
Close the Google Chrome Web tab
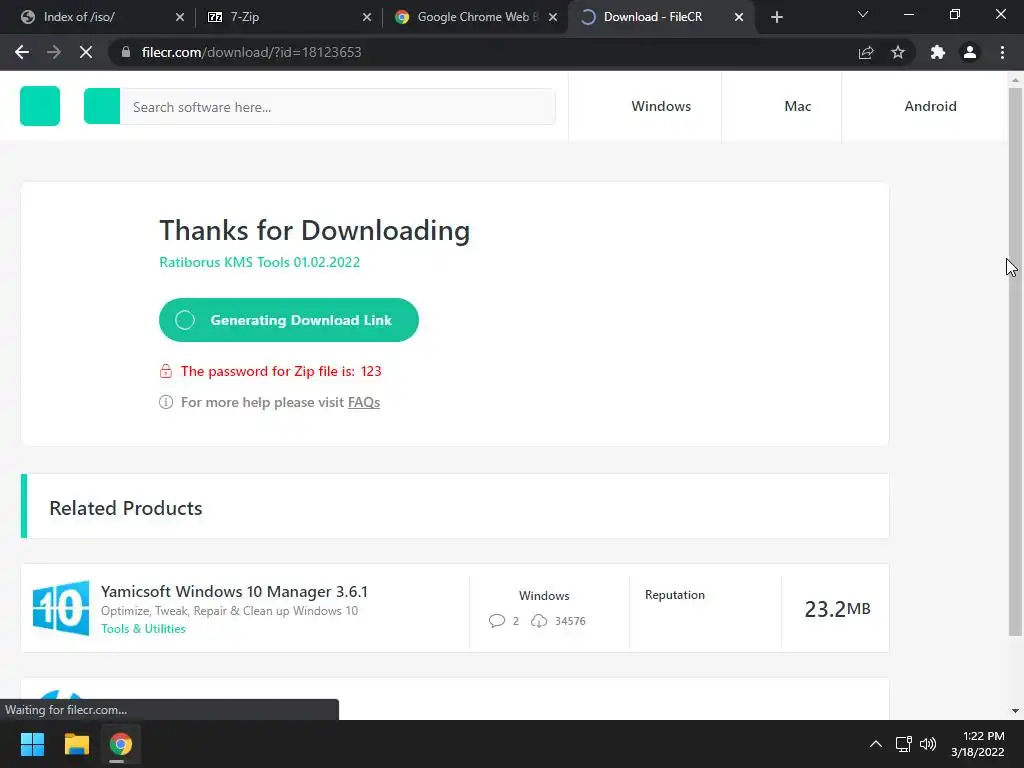coord(553,17)
